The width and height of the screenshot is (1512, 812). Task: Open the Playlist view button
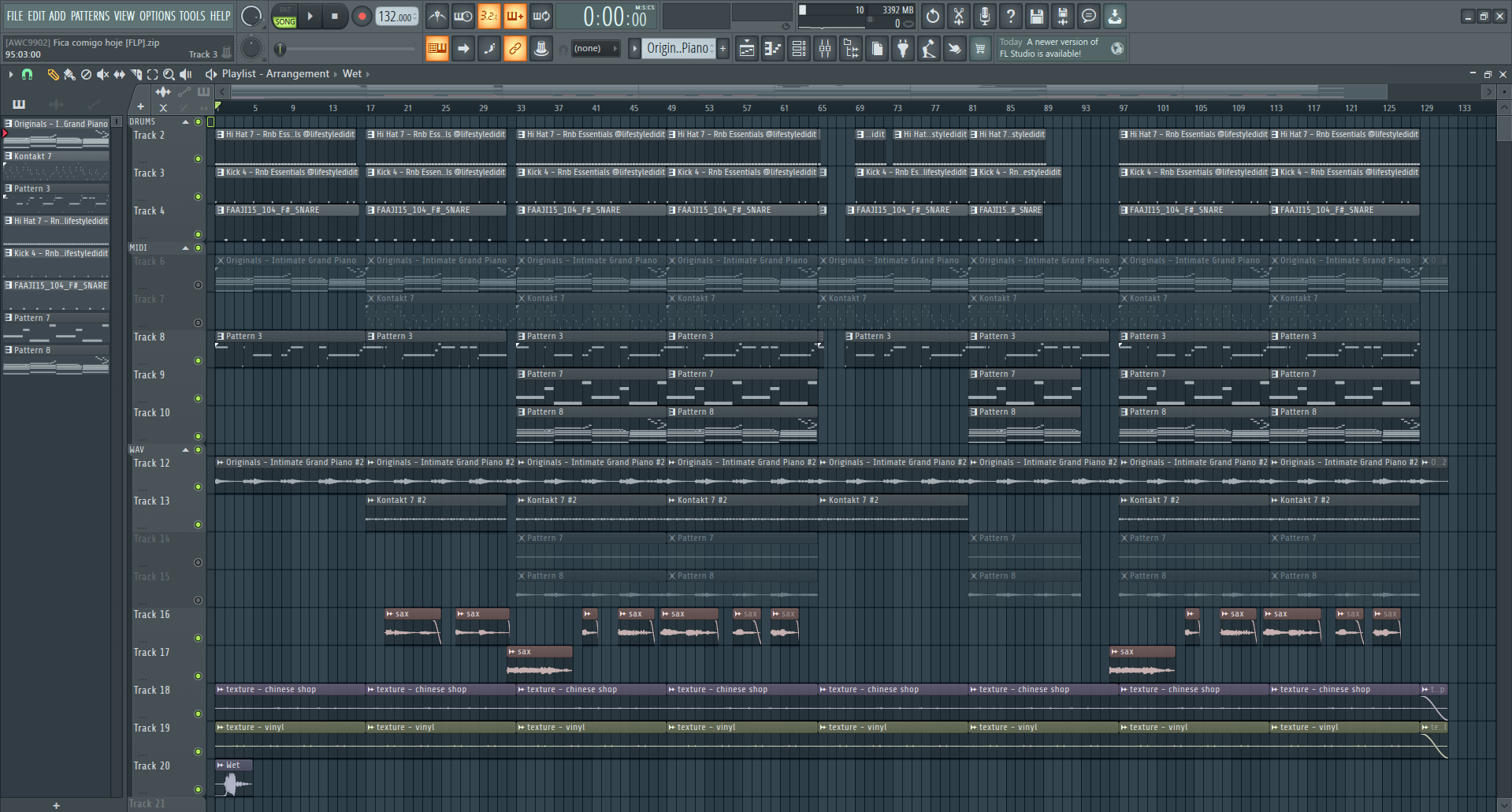tap(747, 49)
